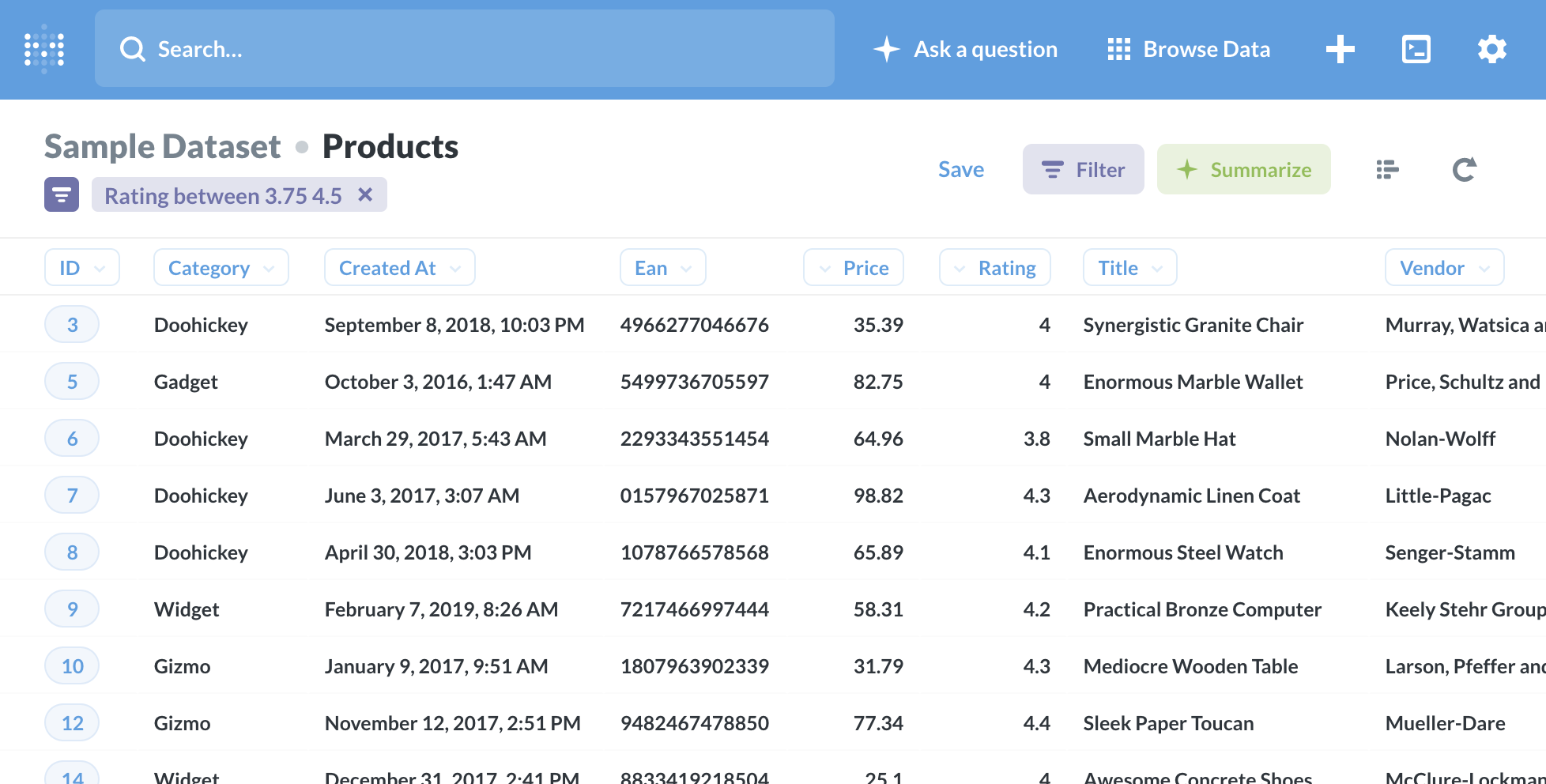1546x784 pixels.
Task: Open Ask a question
Action: 965,49
